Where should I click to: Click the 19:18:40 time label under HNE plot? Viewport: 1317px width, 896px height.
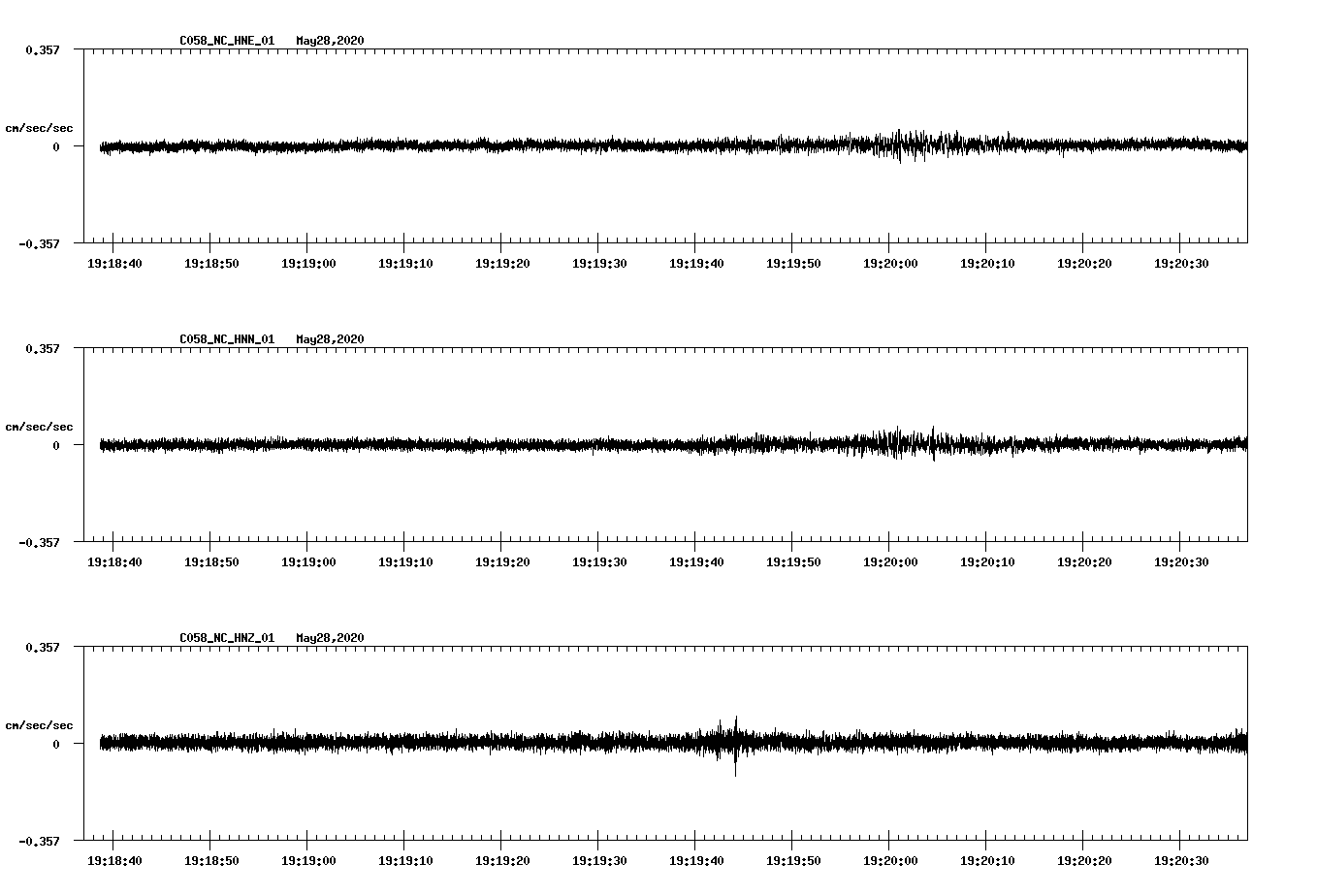coord(114,264)
